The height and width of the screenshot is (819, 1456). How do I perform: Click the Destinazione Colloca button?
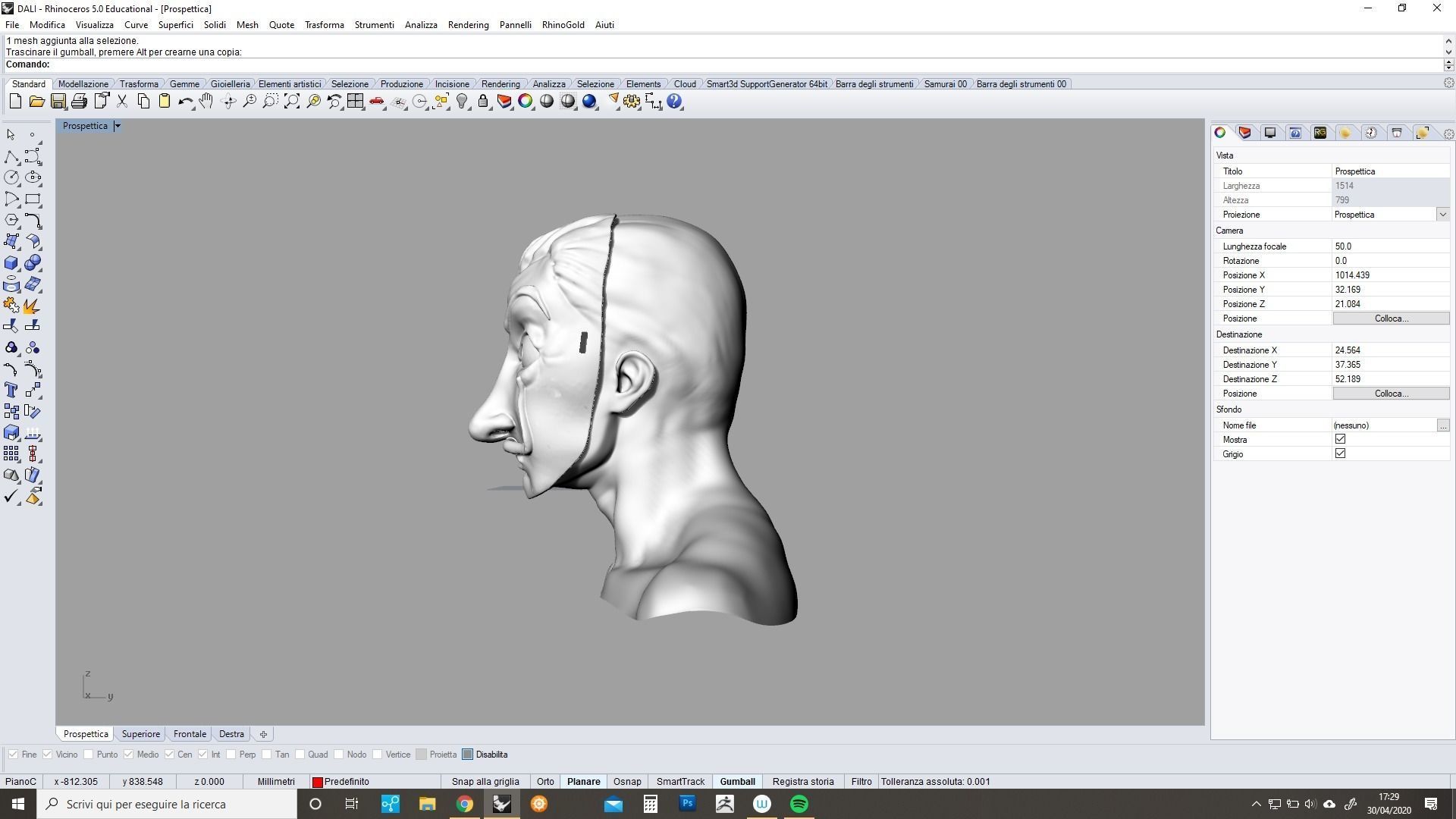coord(1391,394)
